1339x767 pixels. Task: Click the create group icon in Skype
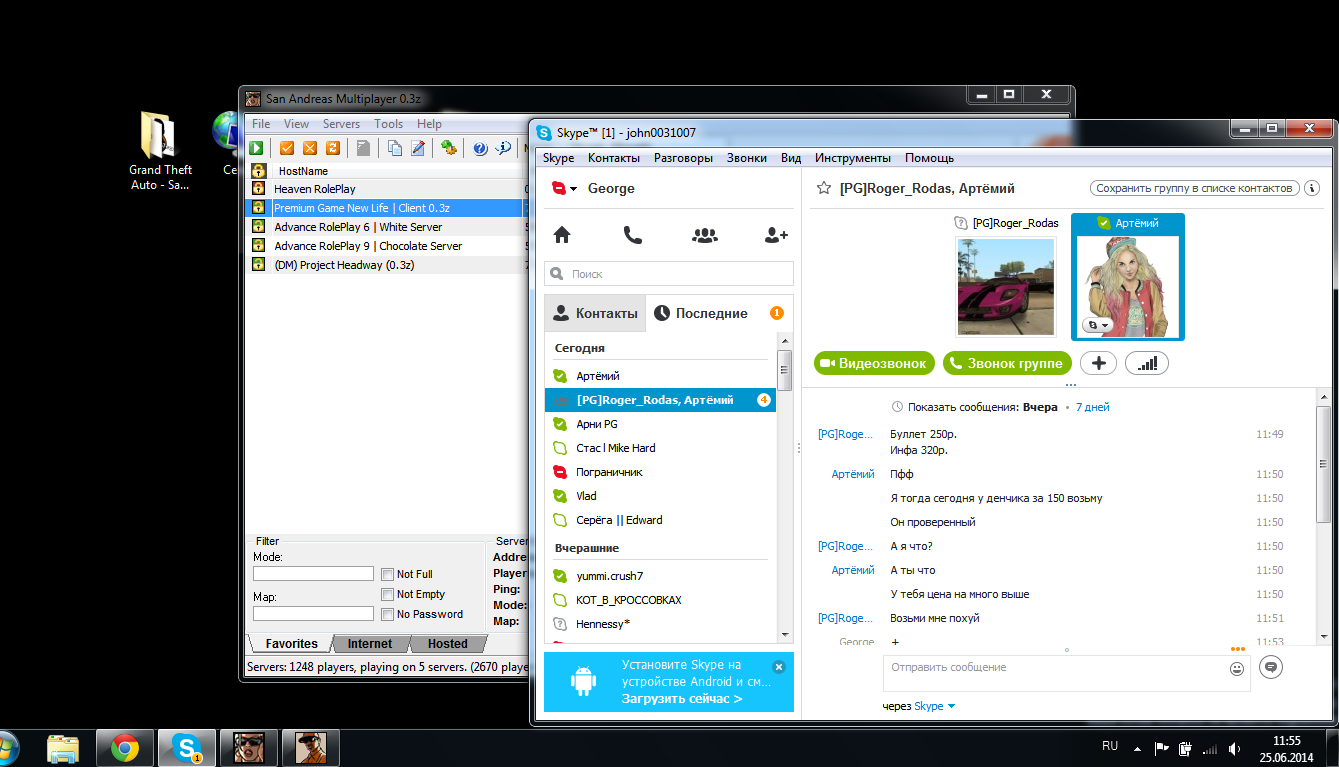[704, 235]
